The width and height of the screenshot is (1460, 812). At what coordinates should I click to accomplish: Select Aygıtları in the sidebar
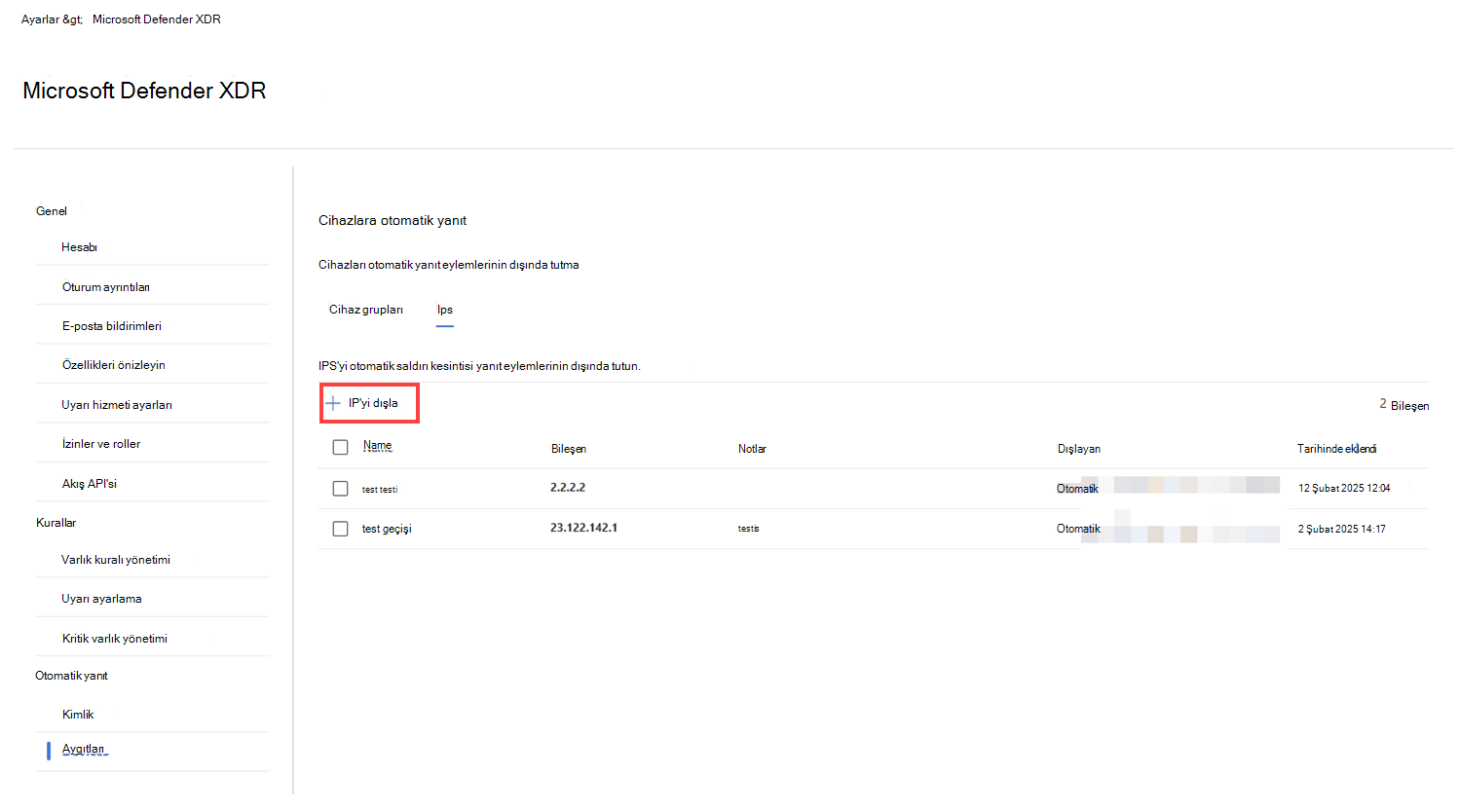pyautogui.click(x=84, y=750)
